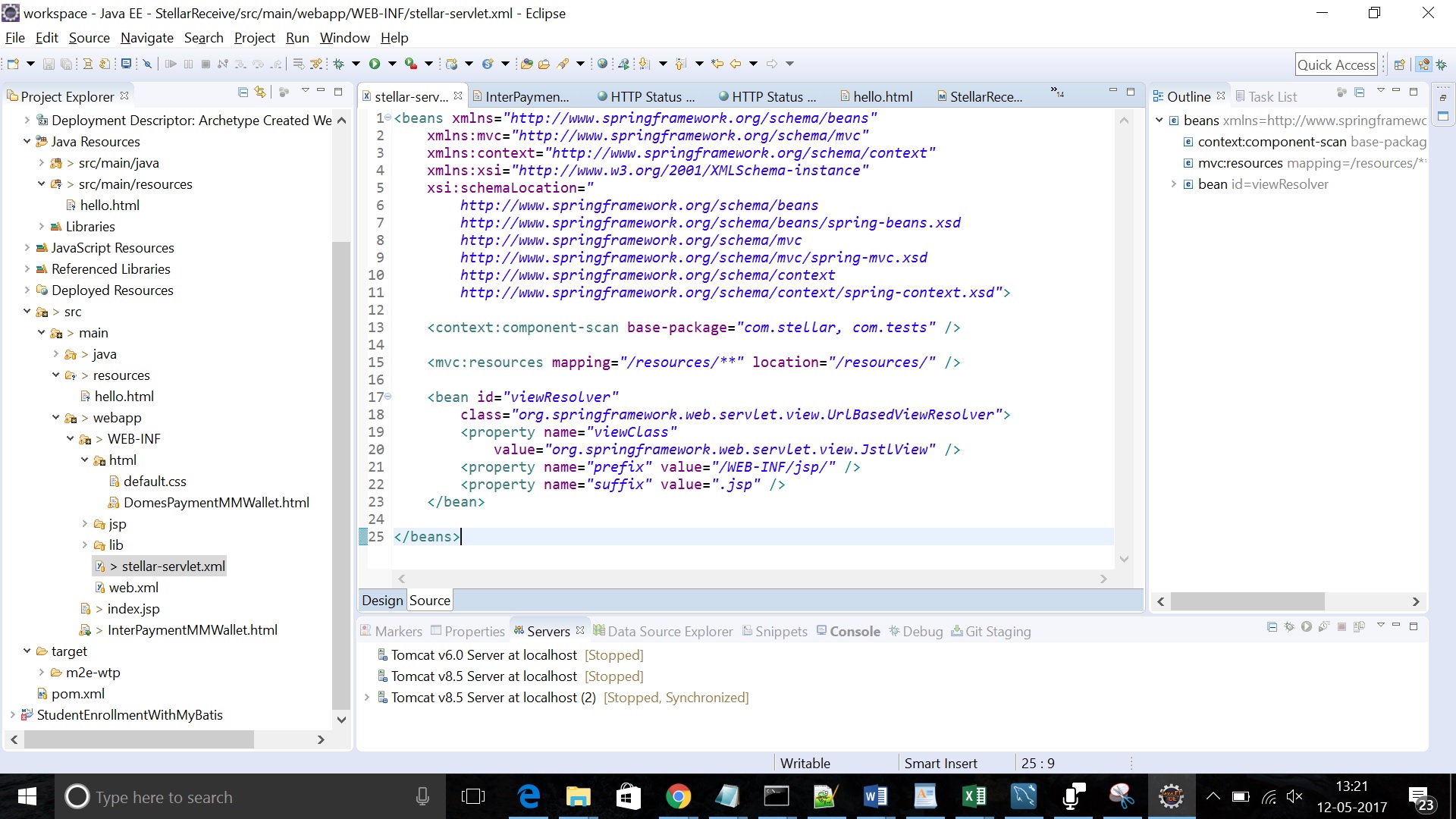This screenshot has height=819, width=1456.
Task: Click the Debug bug icon in toolbar
Action: (x=339, y=64)
